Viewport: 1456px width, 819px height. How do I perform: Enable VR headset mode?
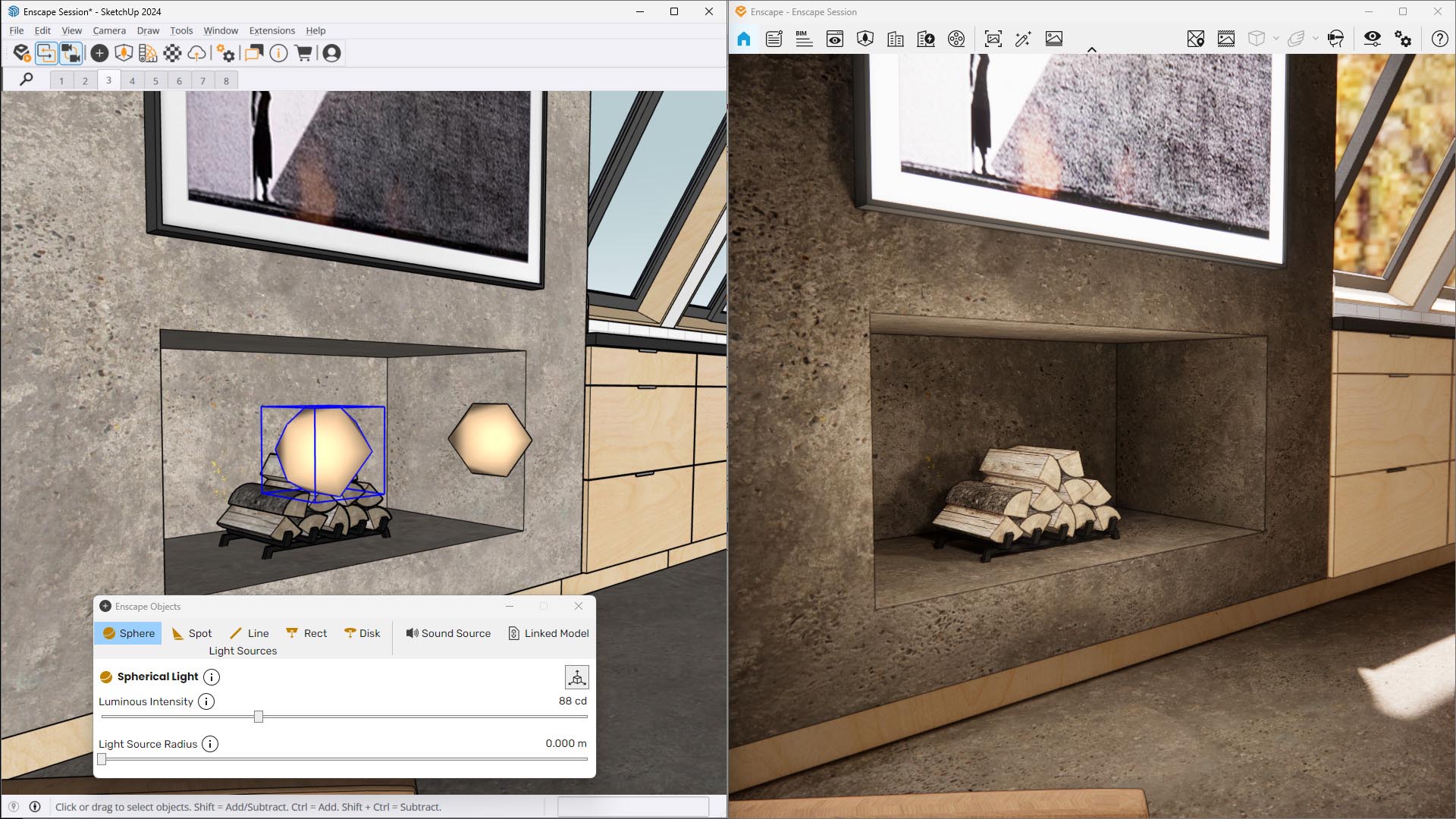1335,39
